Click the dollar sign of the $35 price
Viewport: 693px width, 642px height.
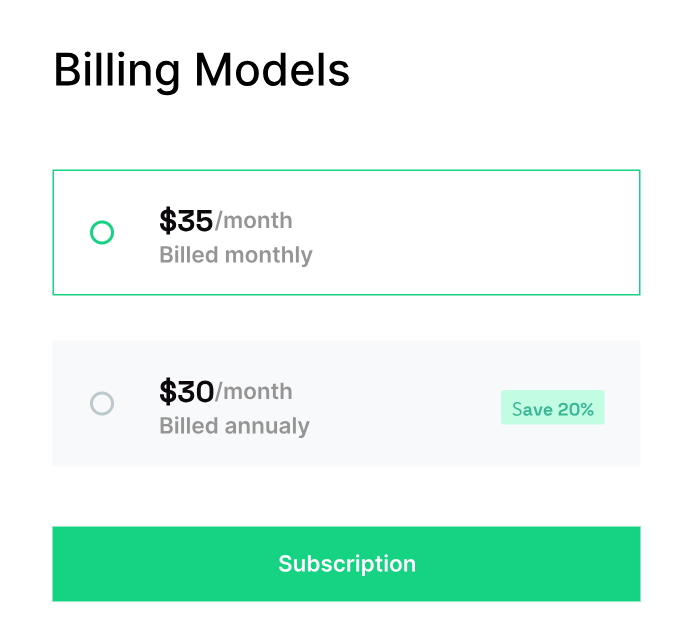pos(167,220)
